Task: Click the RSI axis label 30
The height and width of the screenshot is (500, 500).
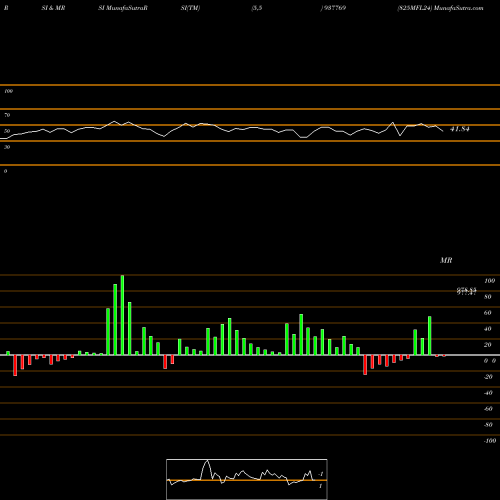Action: pos(7,147)
